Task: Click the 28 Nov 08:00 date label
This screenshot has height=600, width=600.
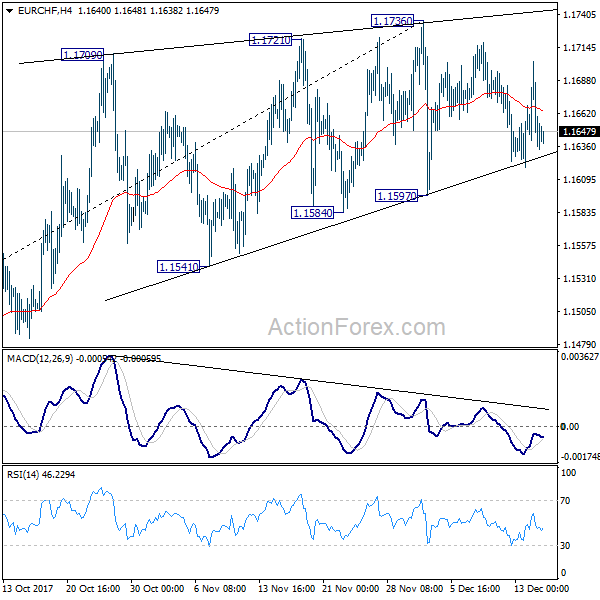Action: 415,588
